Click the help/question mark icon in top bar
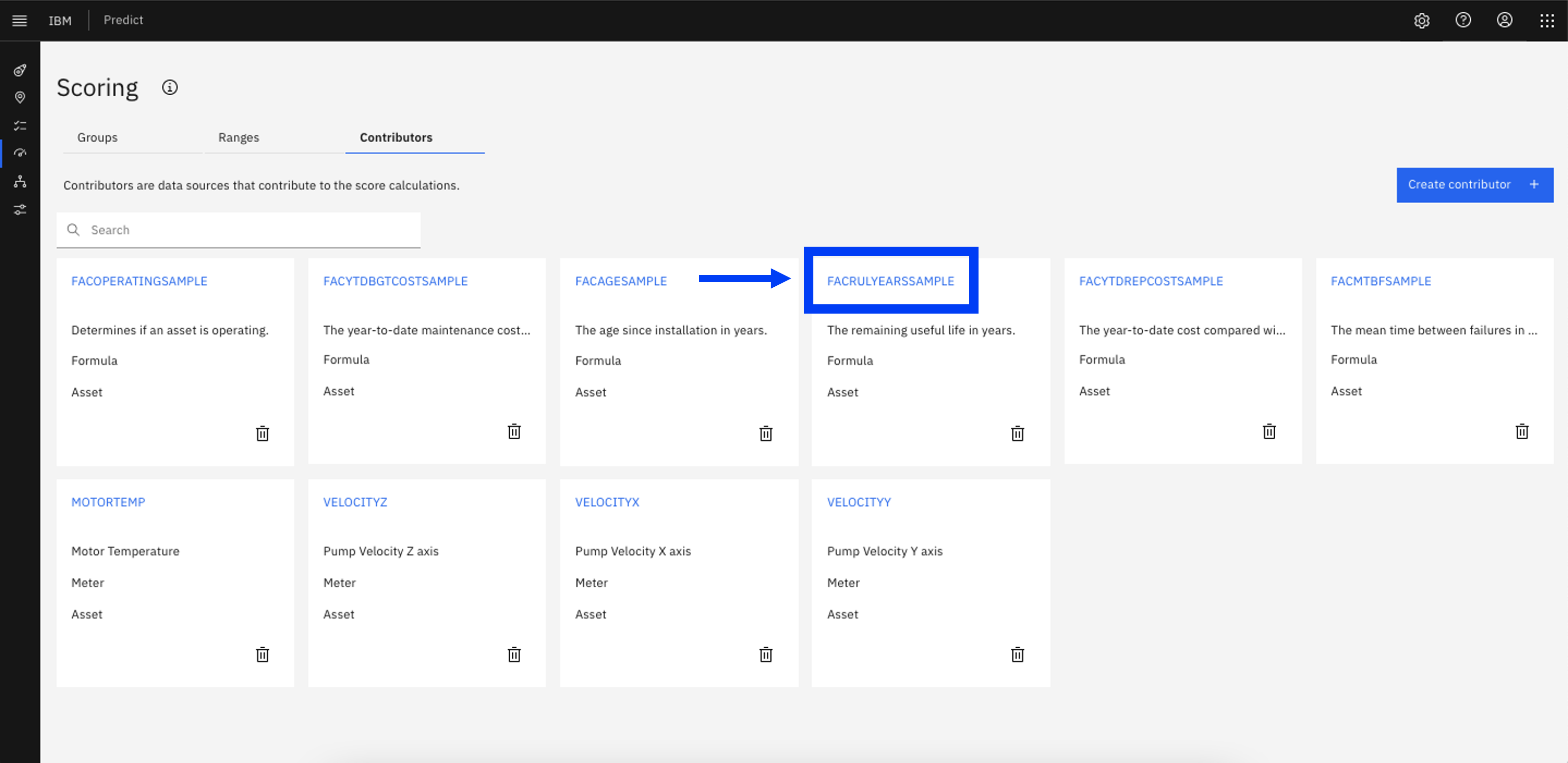The width and height of the screenshot is (1568, 763). 1462,20
